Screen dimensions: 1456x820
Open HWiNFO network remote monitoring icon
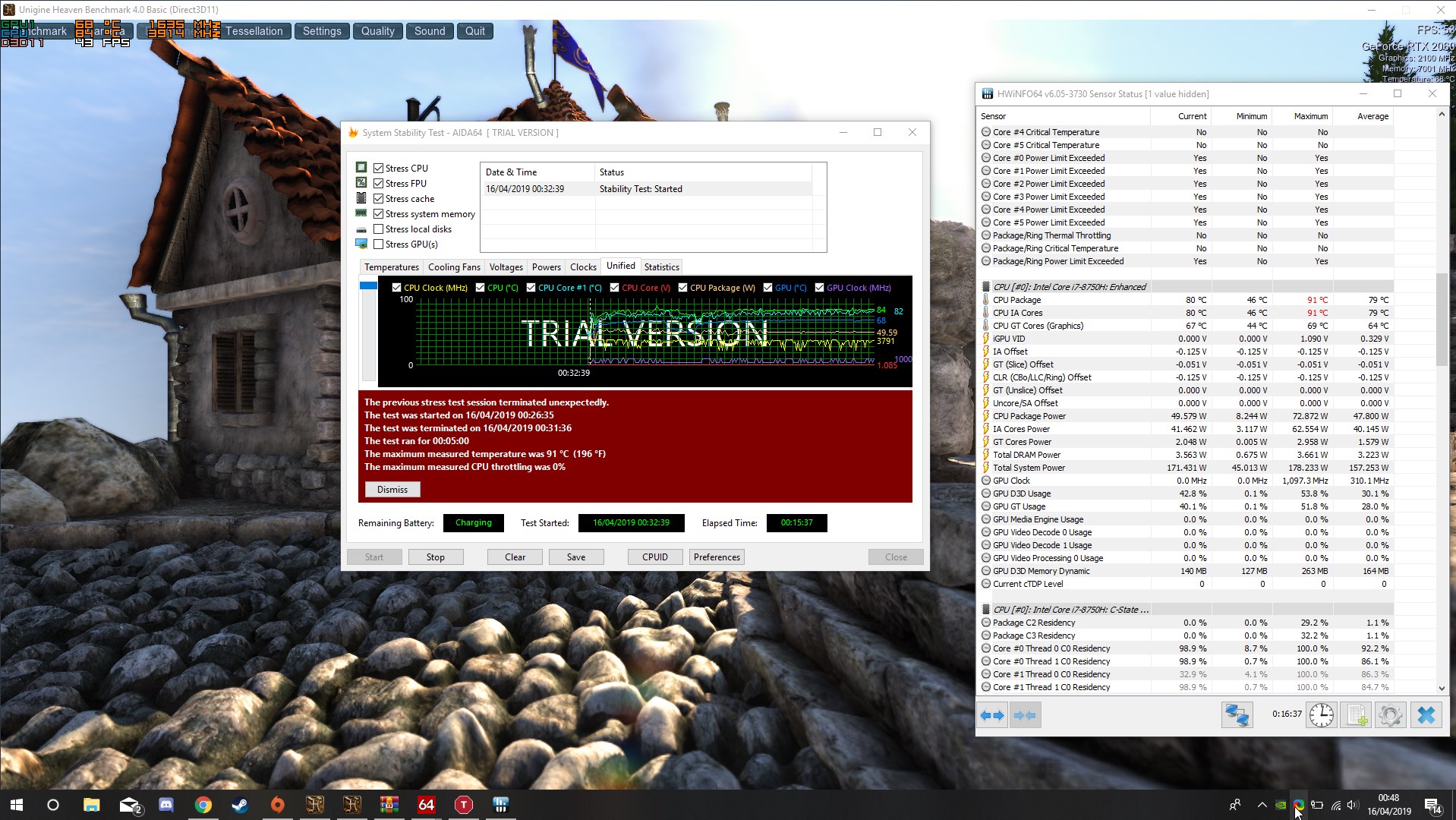[x=1237, y=715]
